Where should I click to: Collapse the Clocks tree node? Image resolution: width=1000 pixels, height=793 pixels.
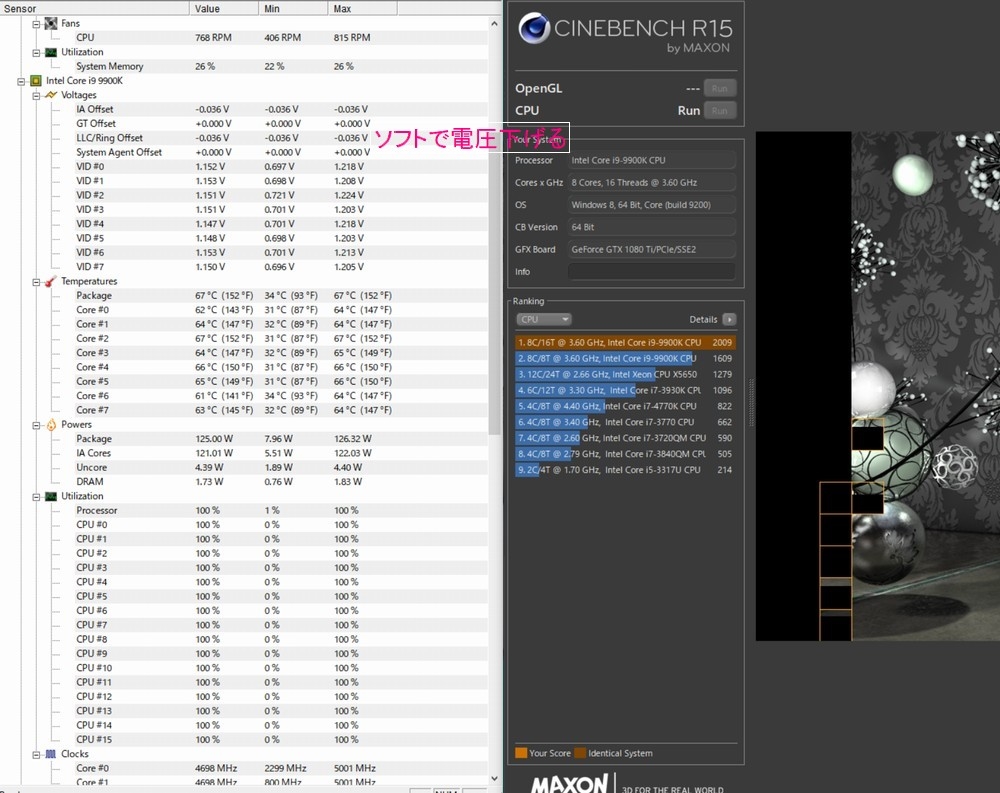[x=36, y=754]
